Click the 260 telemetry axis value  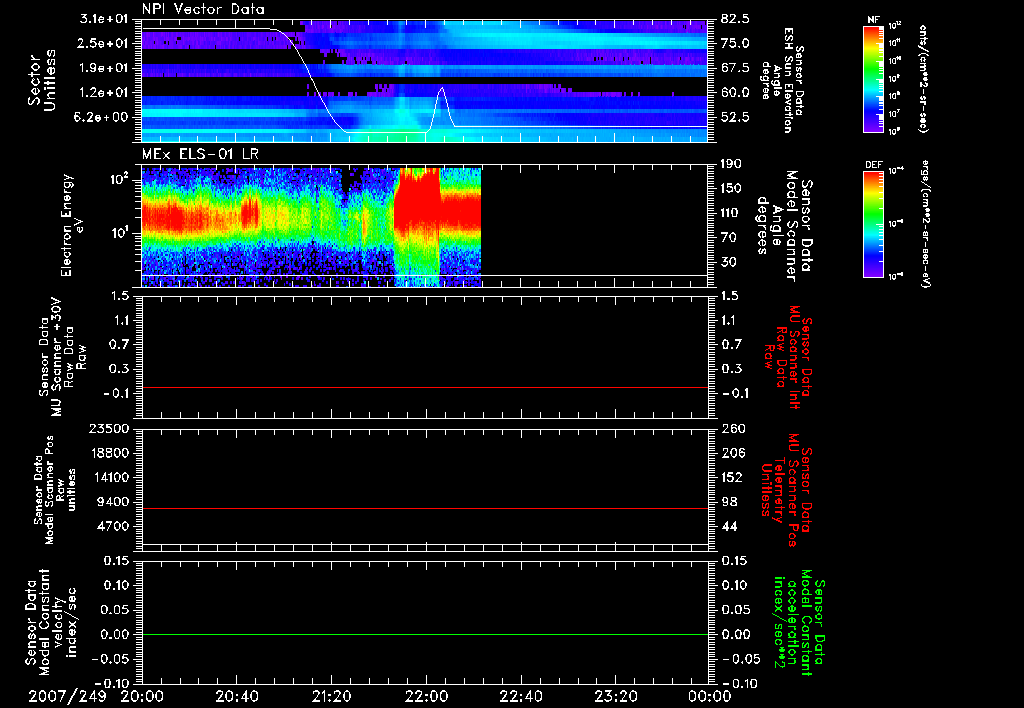[x=732, y=428]
